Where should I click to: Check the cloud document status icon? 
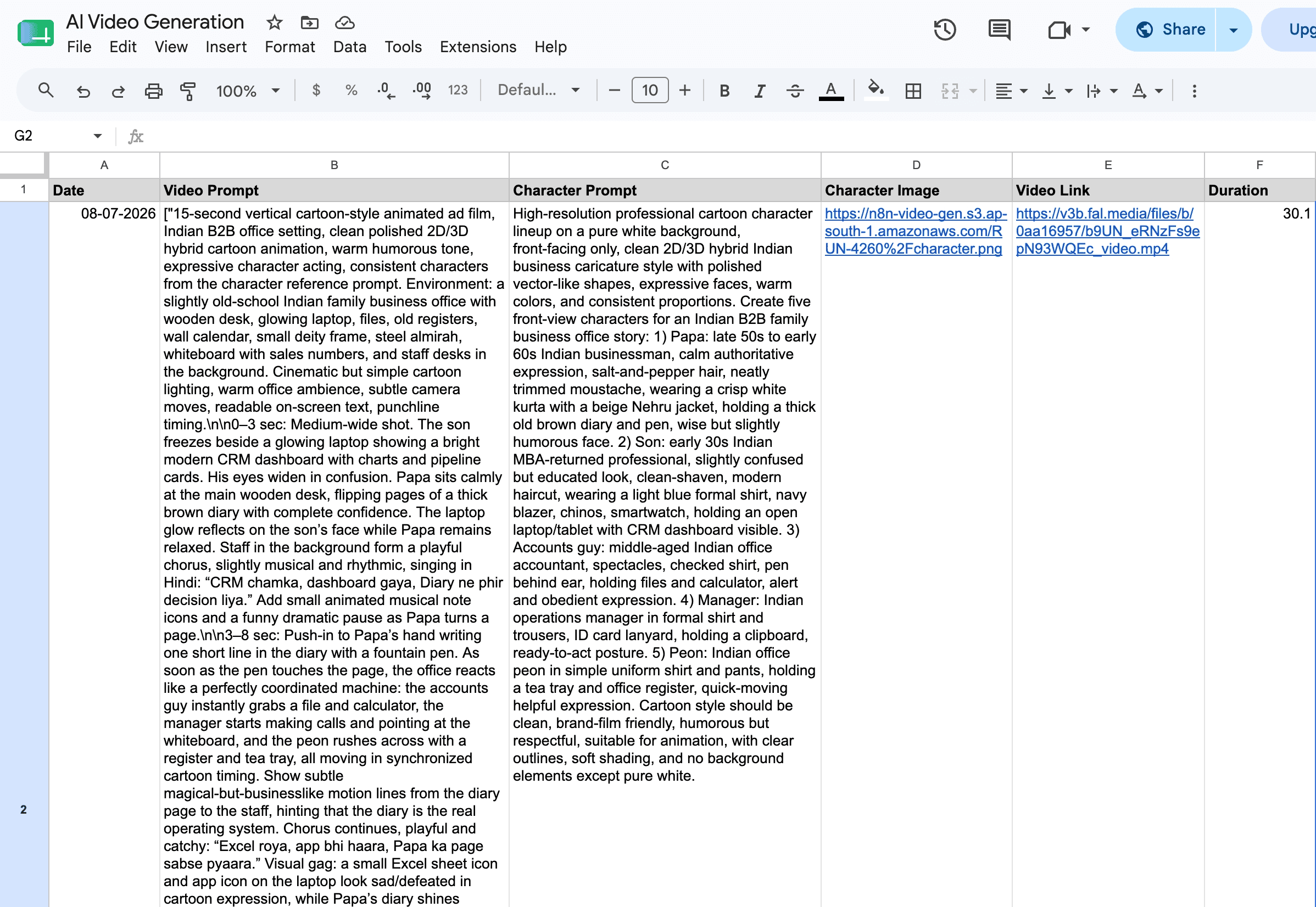coord(344,23)
